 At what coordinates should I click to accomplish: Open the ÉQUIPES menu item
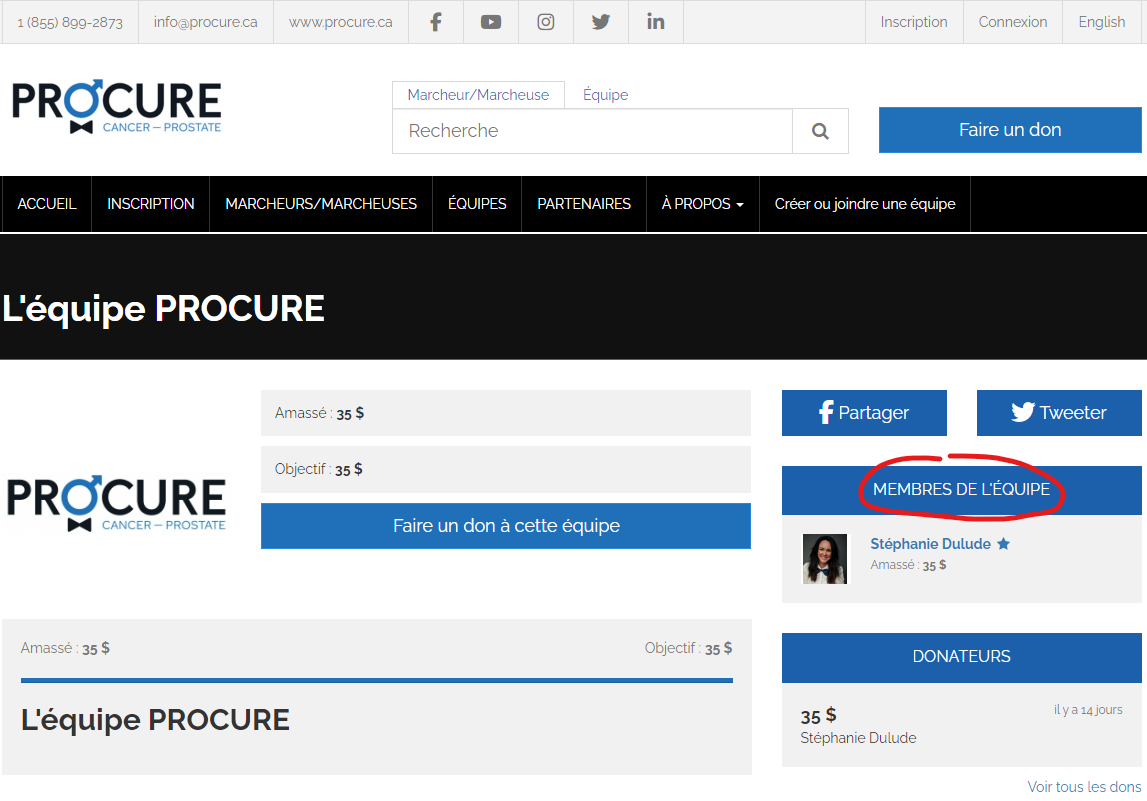click(477, 204)
